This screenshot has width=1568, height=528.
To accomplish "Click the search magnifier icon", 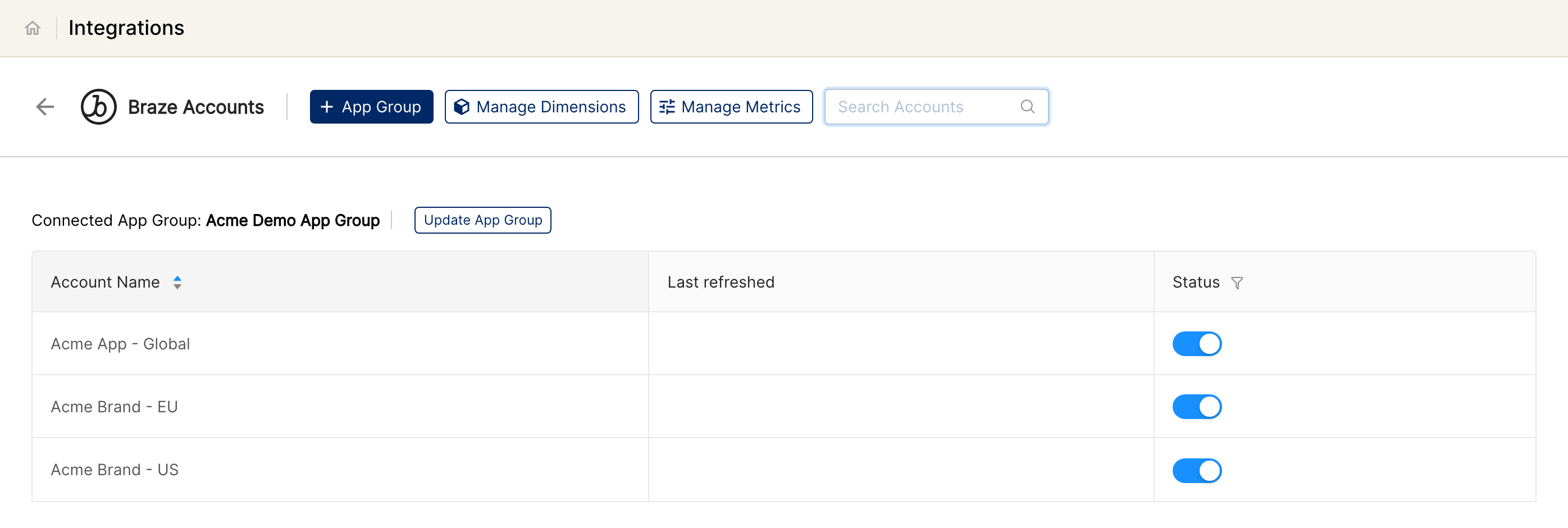I will coord(1028,107).
